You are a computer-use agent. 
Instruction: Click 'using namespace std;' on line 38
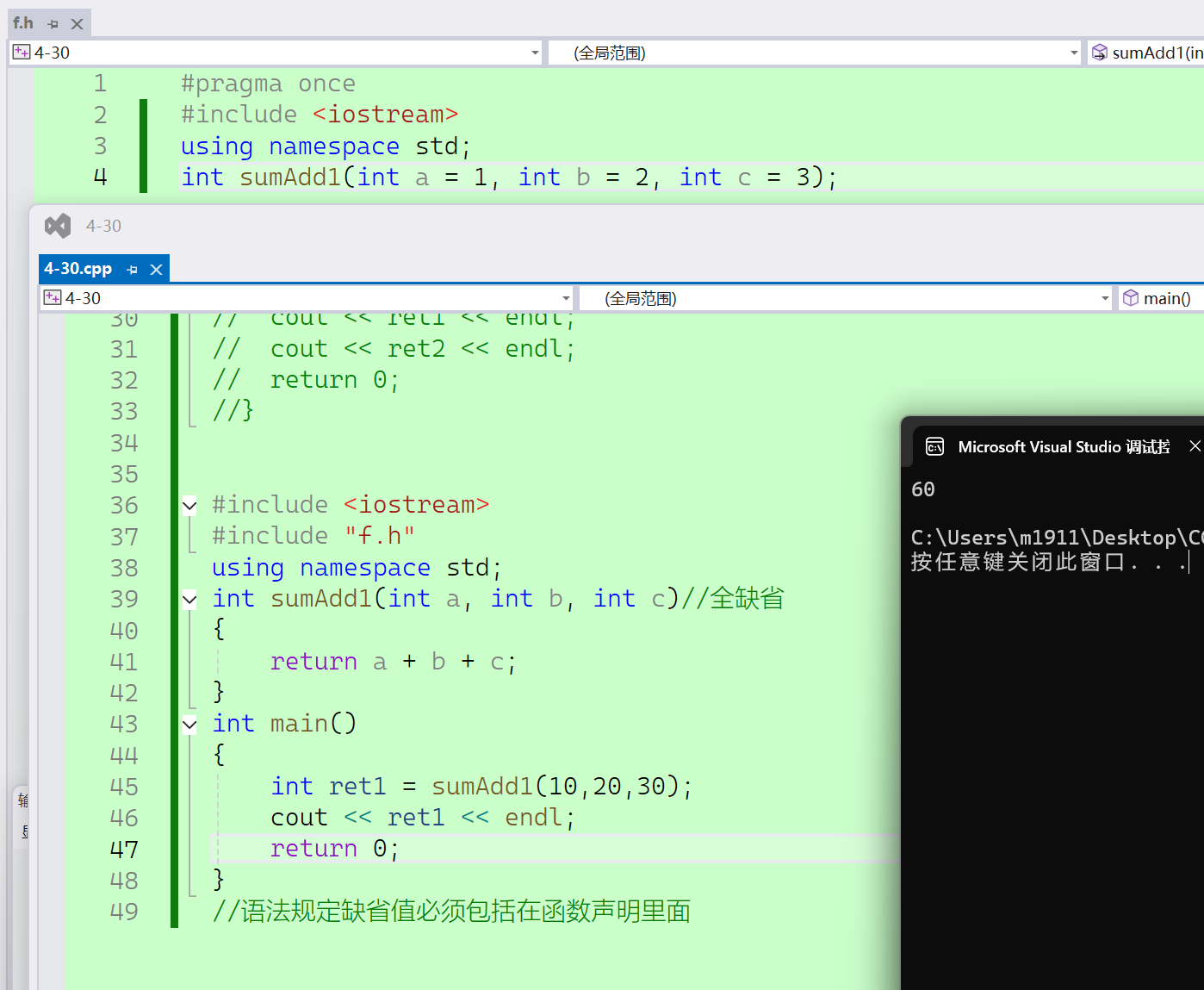[357, 568]
